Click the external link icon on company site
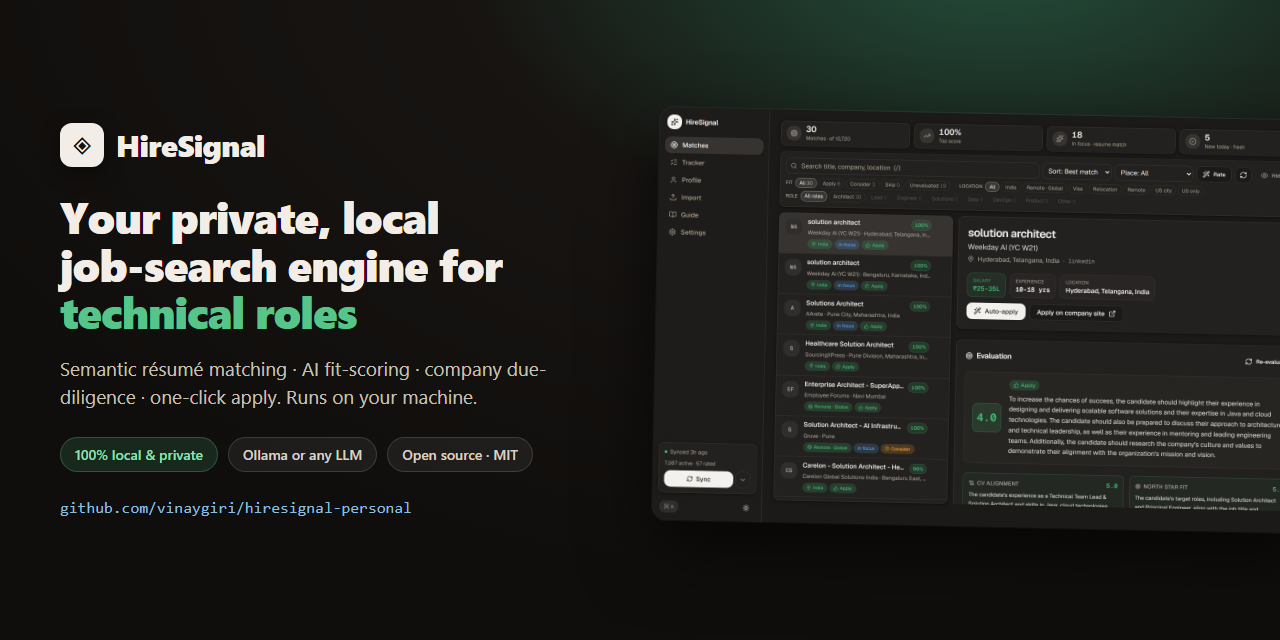The image size is (1280, 640). (1112, 313)
